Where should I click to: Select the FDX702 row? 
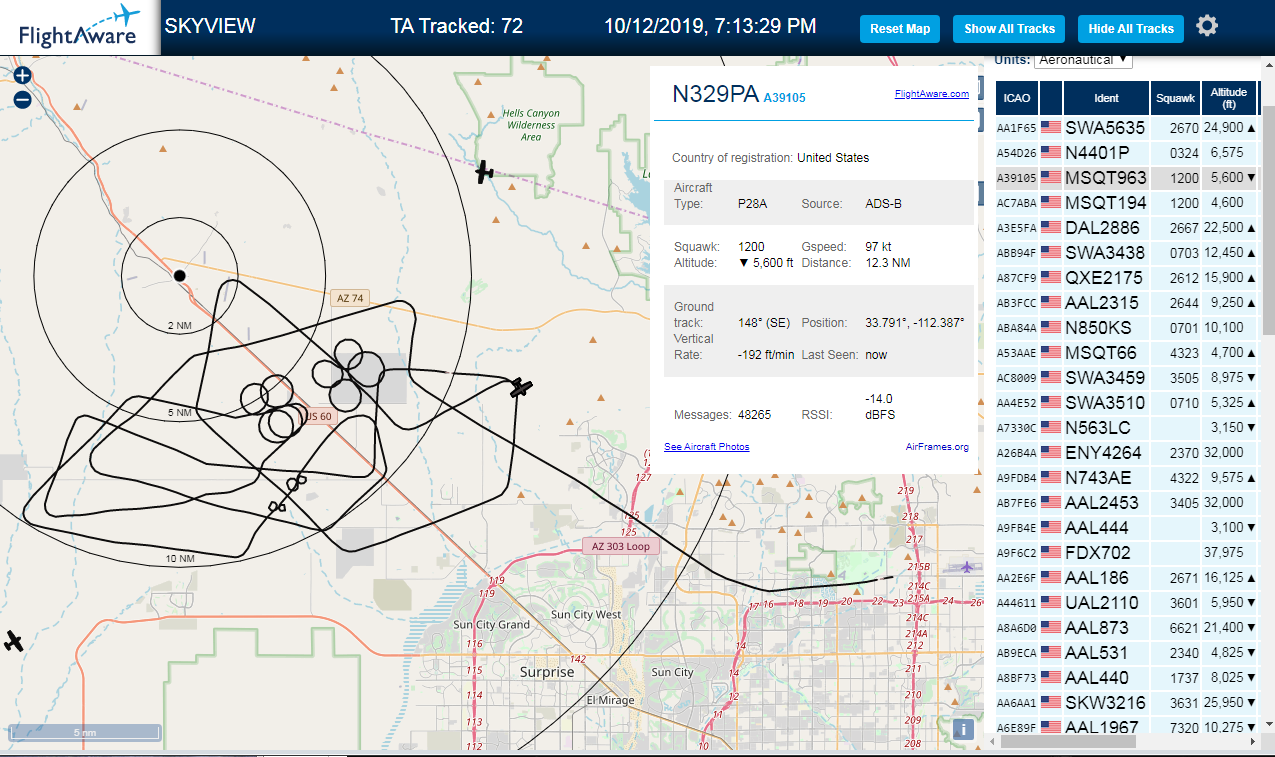click(x=1127, y=553)
